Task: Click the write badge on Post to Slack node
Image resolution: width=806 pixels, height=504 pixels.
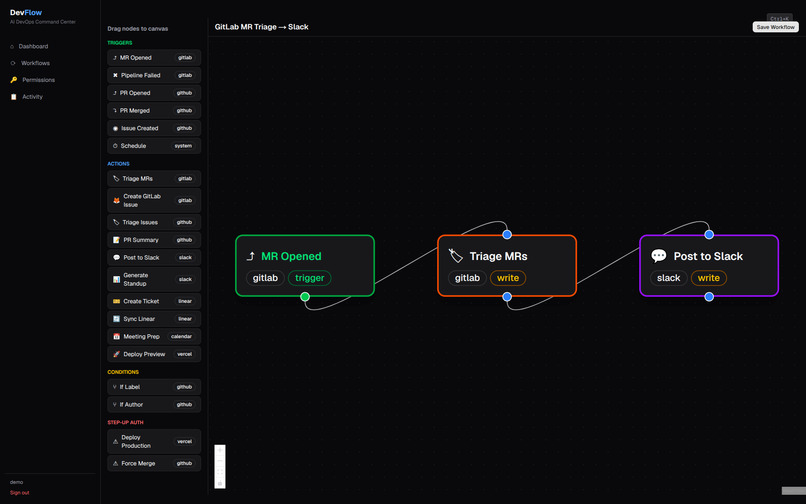Action: tap(708, 278)
